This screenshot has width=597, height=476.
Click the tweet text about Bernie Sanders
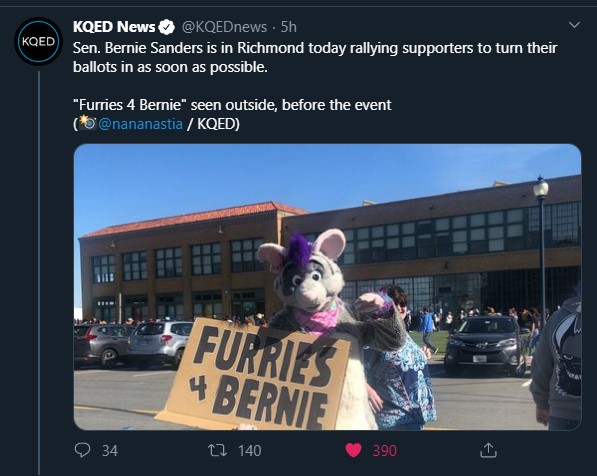coord(315,58)
